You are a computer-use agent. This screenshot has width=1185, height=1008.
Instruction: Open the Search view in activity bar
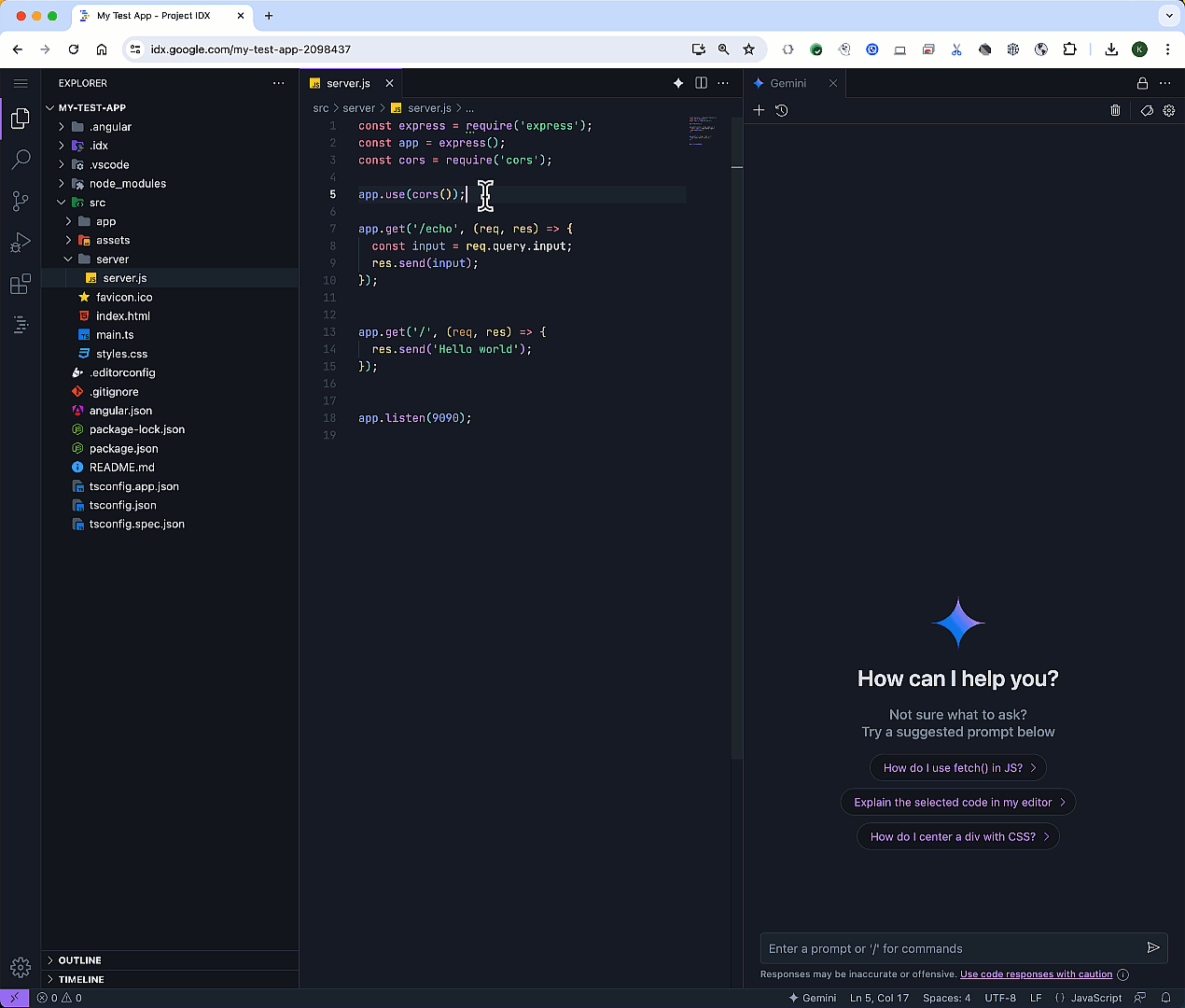[x=21, y=160]
